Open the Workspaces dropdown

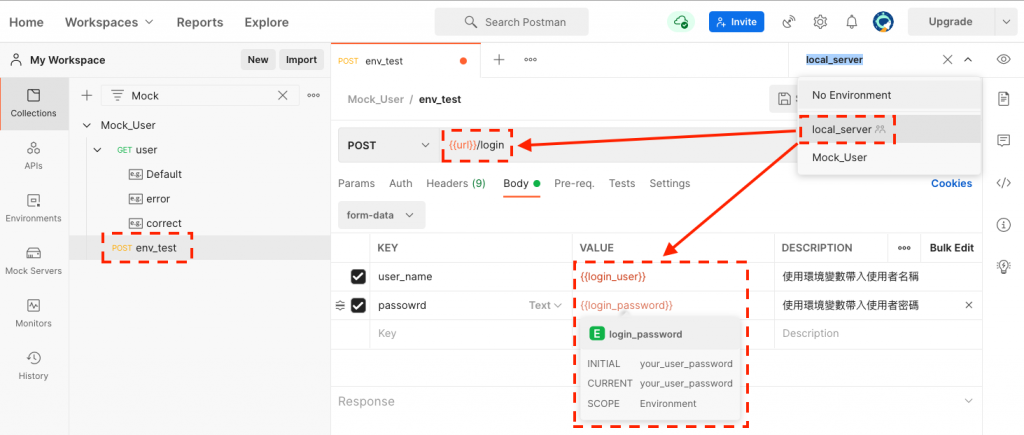(109, 22)
